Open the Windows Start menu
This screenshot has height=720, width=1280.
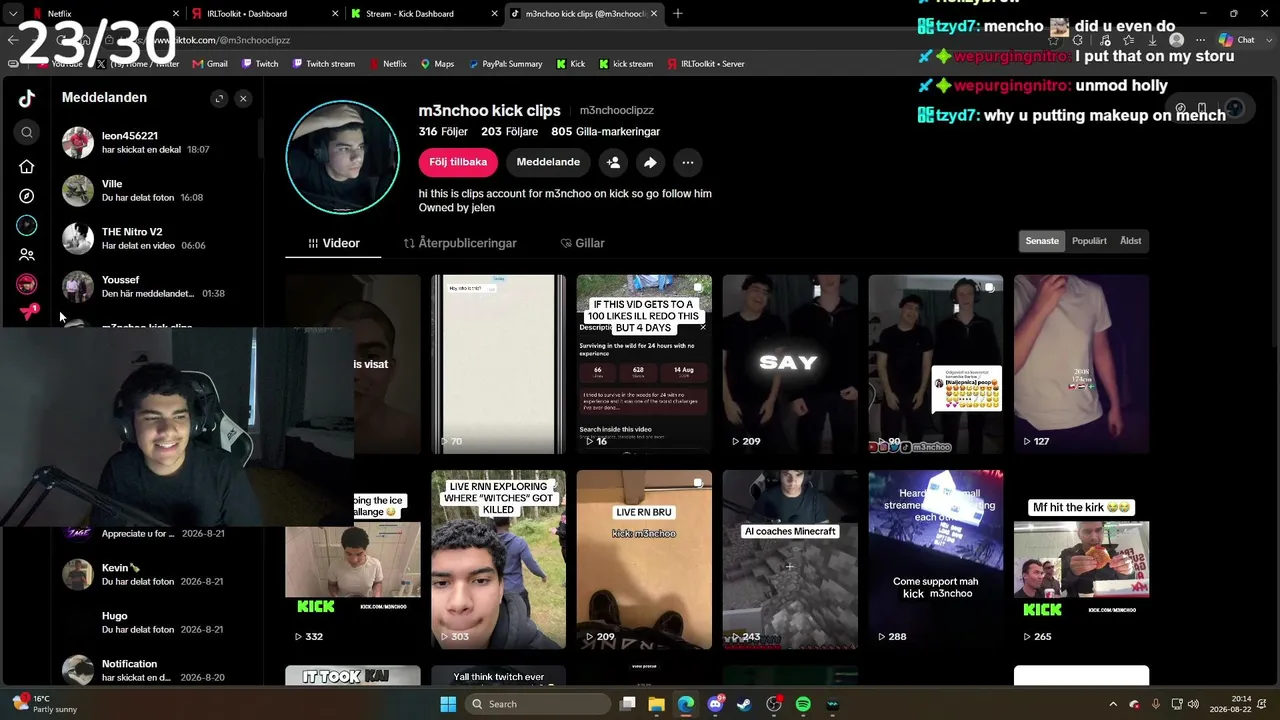tap(448, 704)
